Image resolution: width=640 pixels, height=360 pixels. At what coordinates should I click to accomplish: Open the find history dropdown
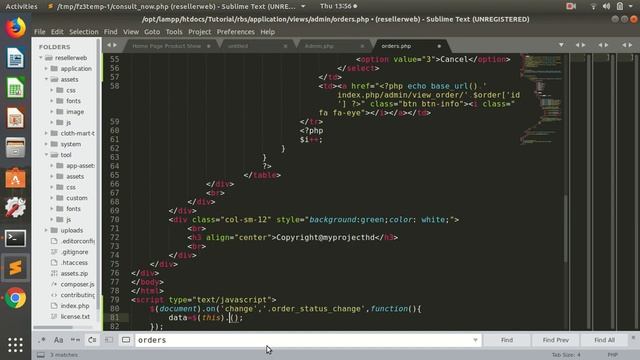pos(475,340)
